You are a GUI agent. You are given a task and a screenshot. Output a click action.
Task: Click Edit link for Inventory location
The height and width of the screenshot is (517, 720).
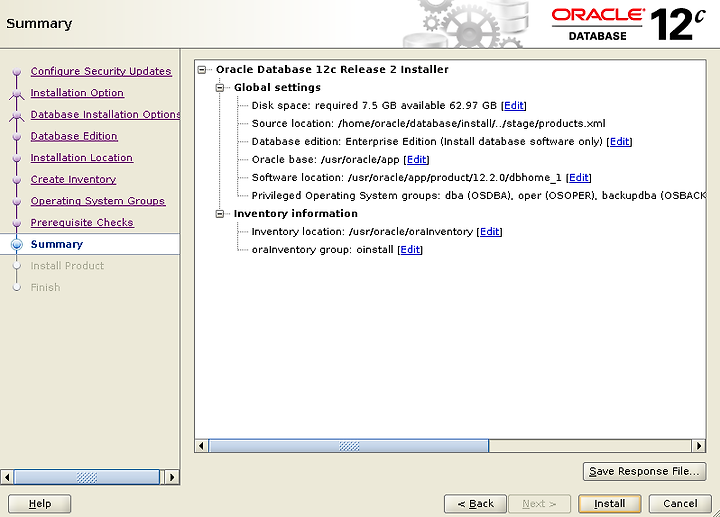(489, 231)
